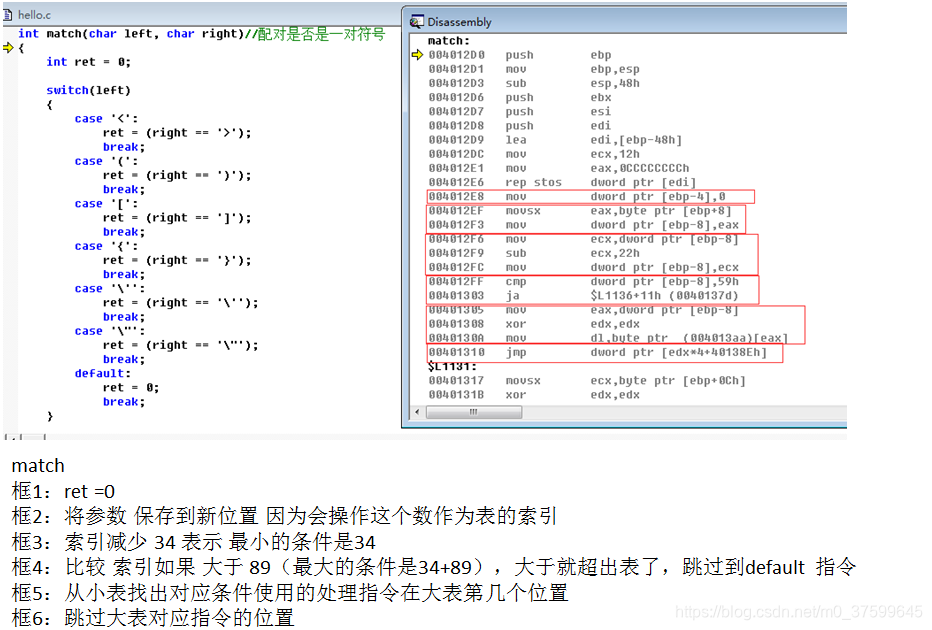This screenshot has height=630, width=932.
Task: Click the 'jmp dword ptr [edx*4+40138Eh]' line
Action: point(598,352)
